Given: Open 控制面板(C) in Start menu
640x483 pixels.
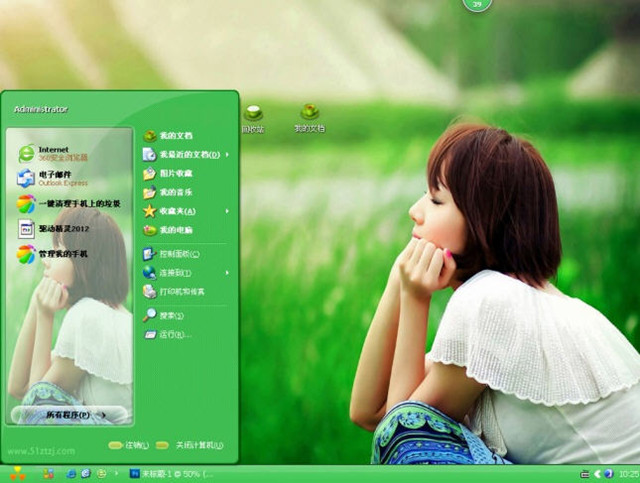Looking at the screenshot, I should click(171, 254).
